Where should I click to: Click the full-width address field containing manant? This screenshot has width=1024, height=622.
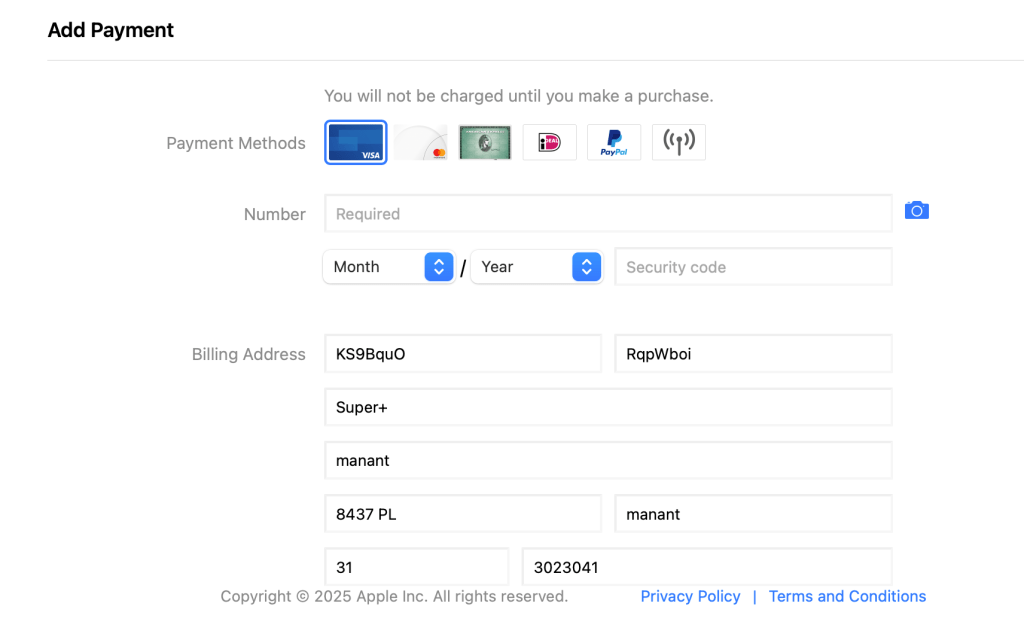[x=608, y=461]
